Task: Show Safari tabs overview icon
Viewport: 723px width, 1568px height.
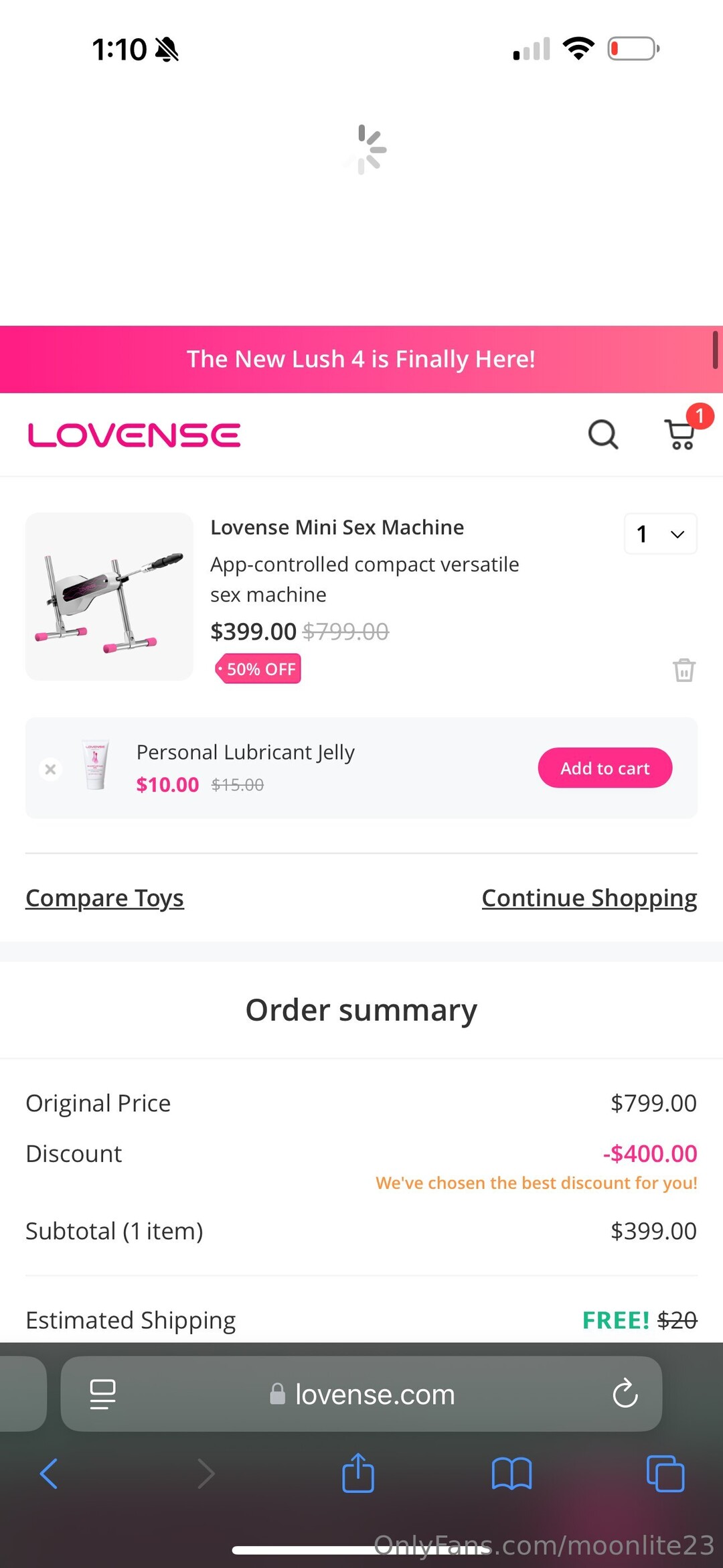Action: [x=665, y=1474]
